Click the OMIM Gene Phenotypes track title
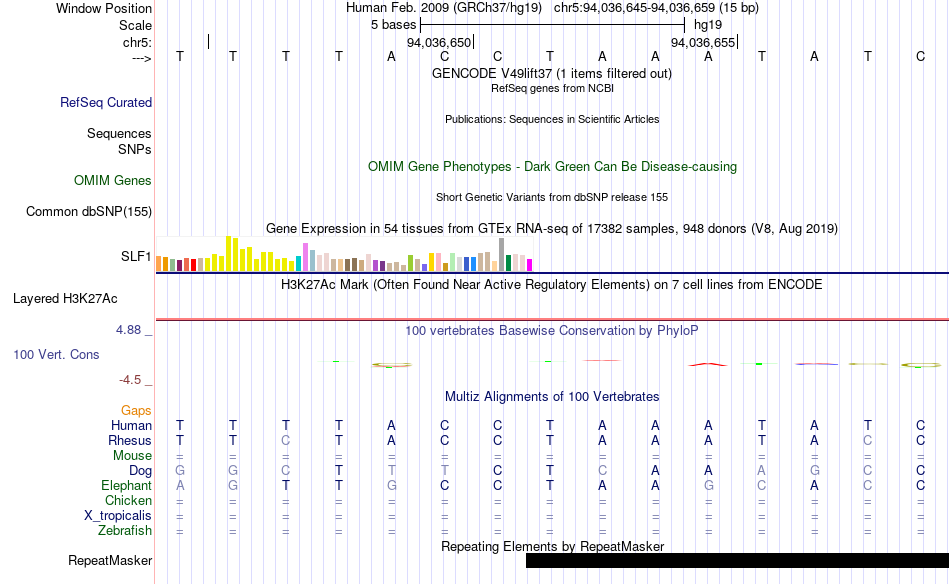The image size is (950, 584). click(553, 167)
